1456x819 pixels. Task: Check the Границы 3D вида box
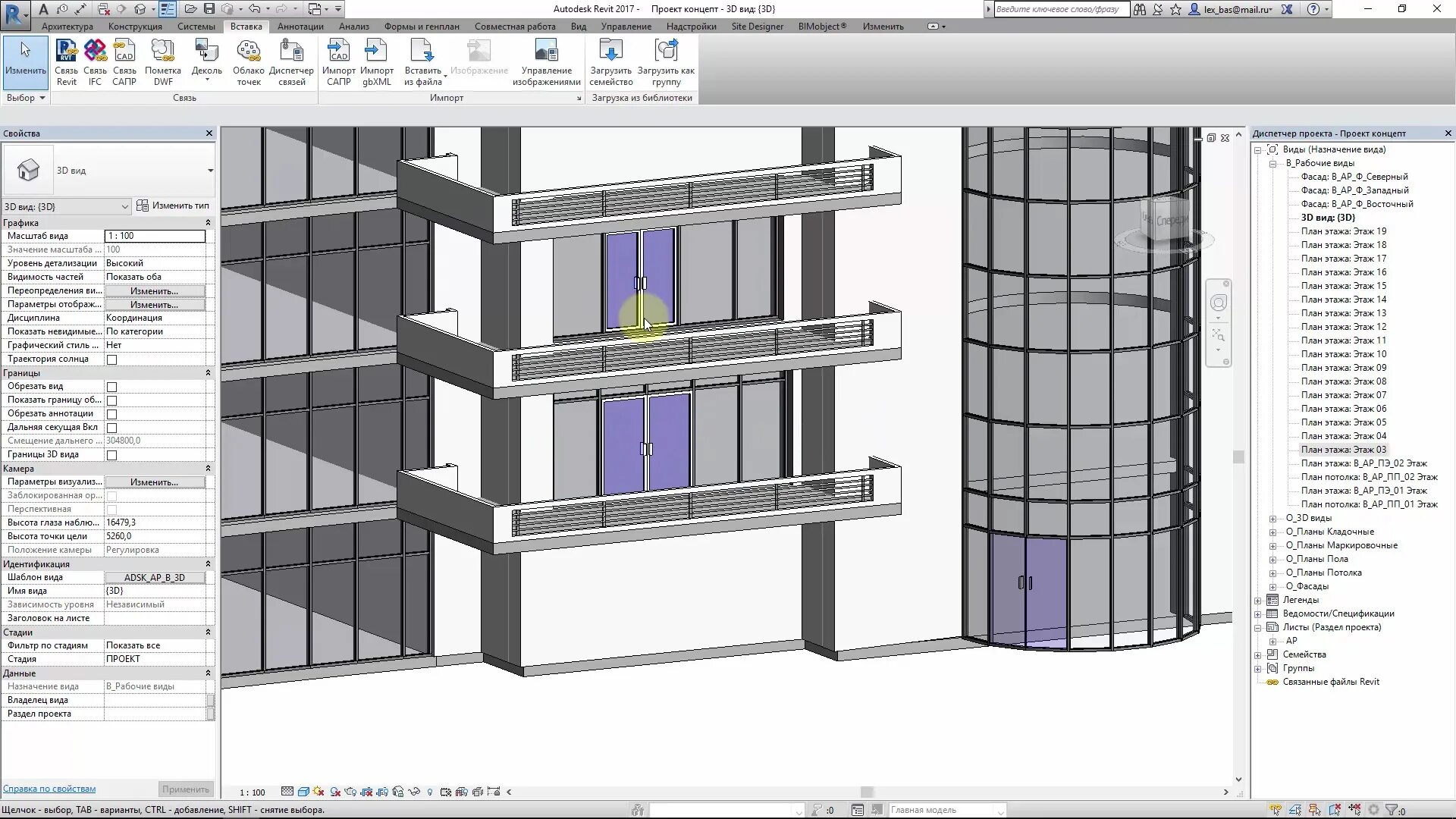[112, 455]
